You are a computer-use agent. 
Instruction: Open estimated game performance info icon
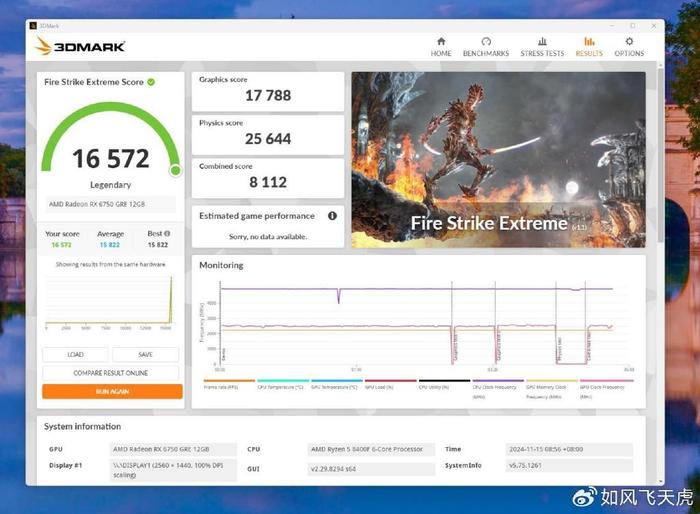pyautogui.click(x=332, y=216)
